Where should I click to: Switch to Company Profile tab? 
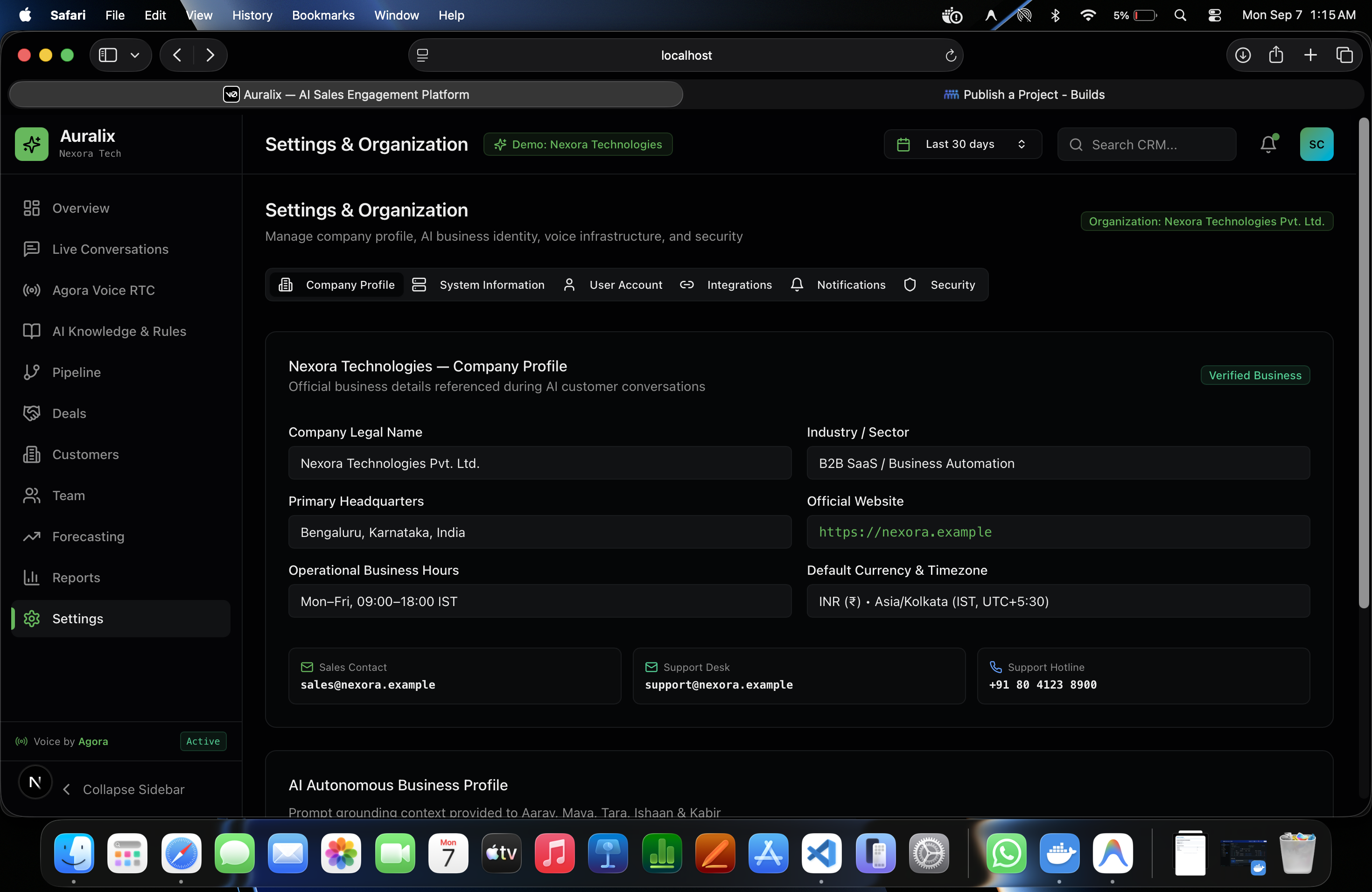pos(336,285)
